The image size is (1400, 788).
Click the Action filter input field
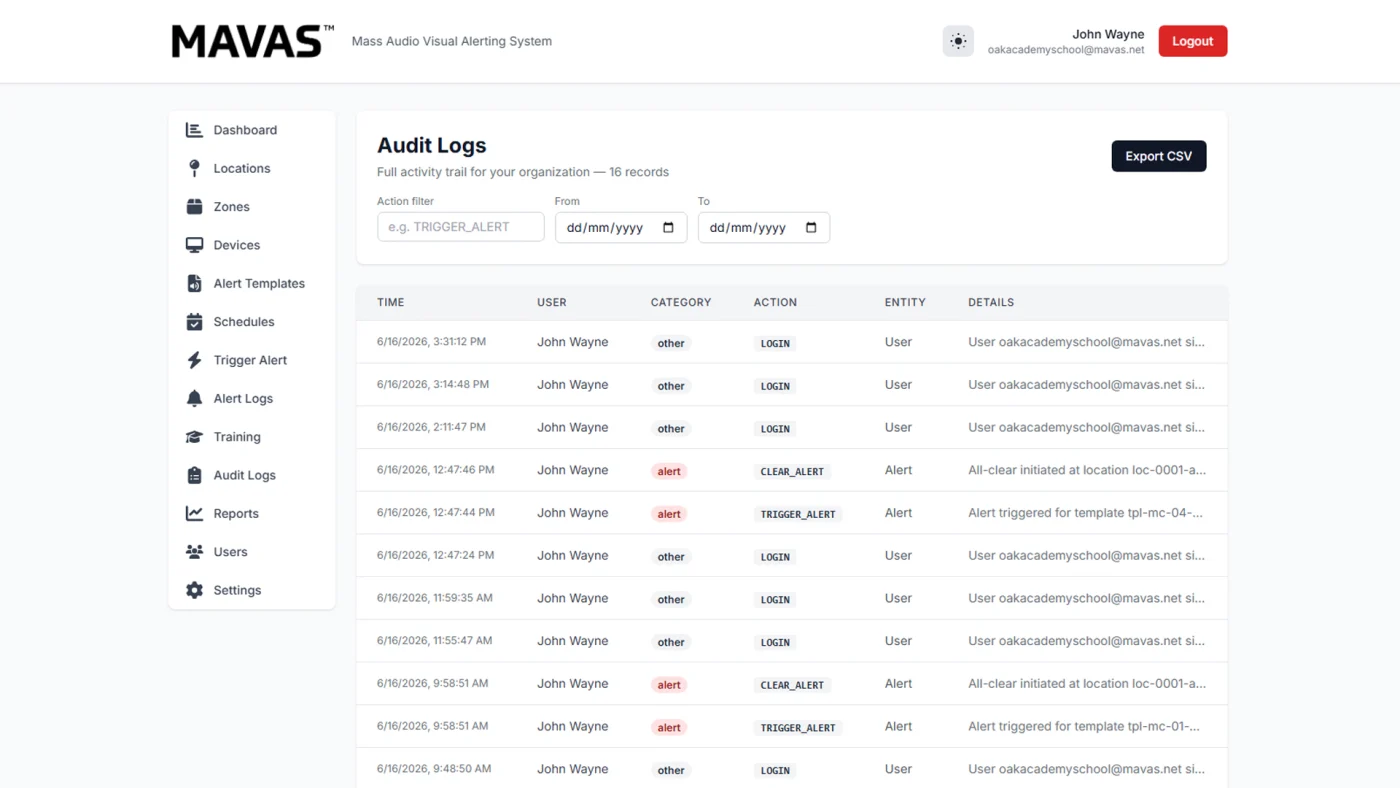click(x=460, y=227)
